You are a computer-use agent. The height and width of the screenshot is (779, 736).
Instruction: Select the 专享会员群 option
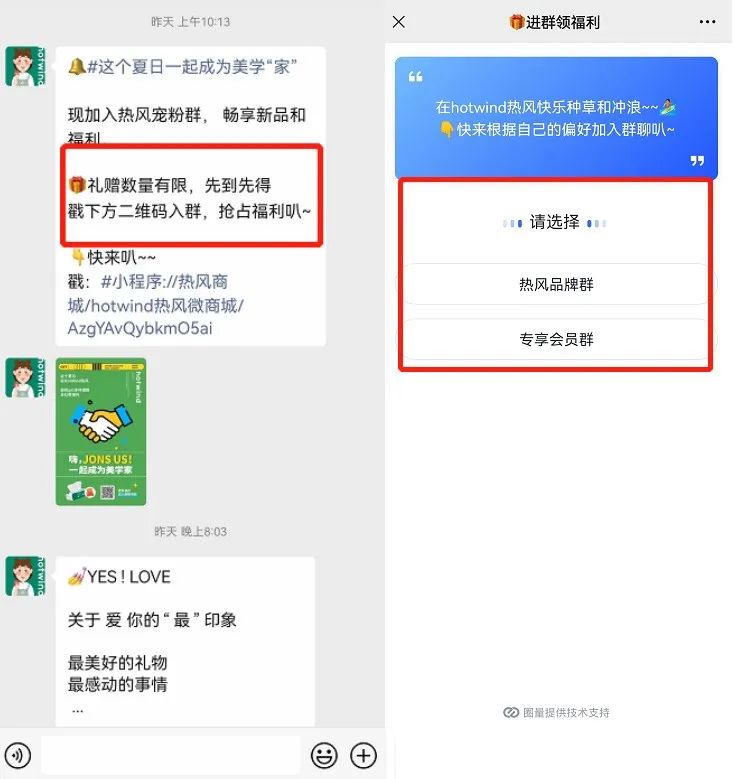556,339
